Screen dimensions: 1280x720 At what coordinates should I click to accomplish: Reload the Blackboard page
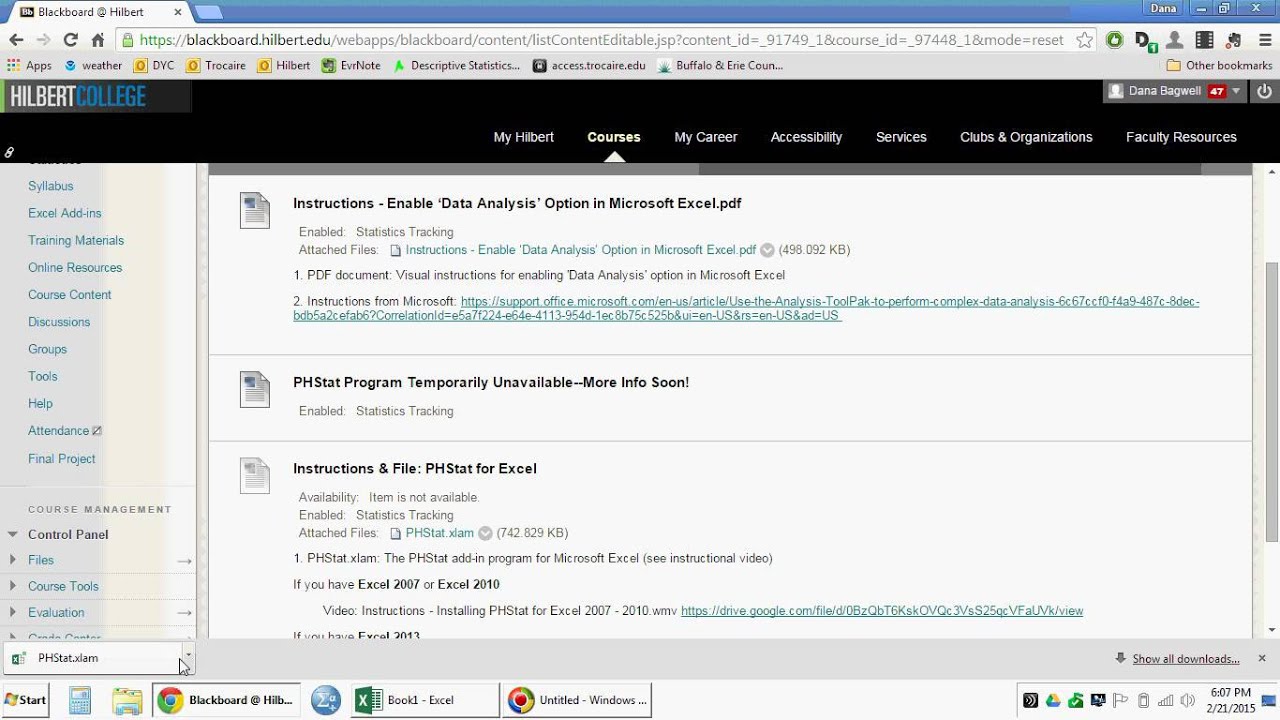[70, 40]
